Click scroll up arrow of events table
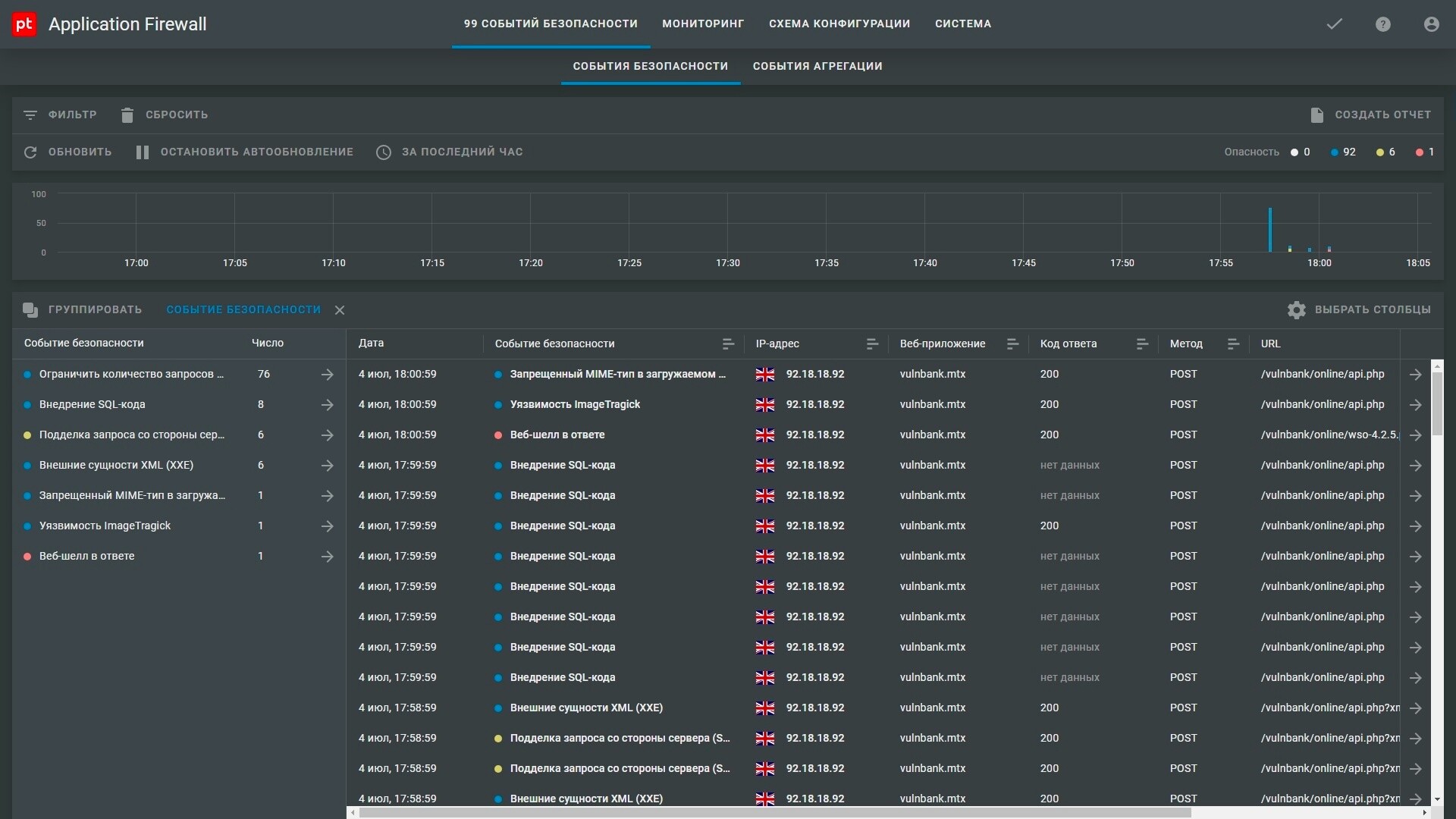 coord(1437,366)
